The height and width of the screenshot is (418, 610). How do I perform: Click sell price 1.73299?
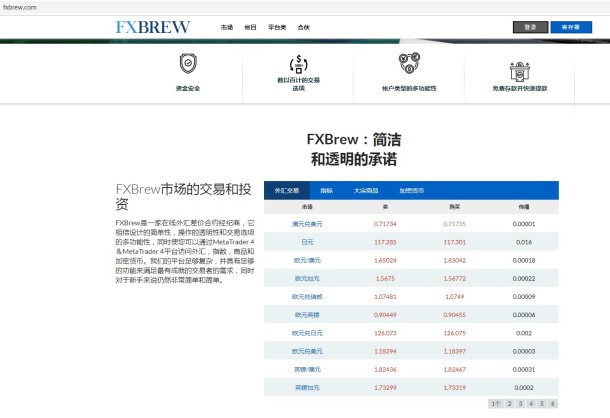point(385,388)
